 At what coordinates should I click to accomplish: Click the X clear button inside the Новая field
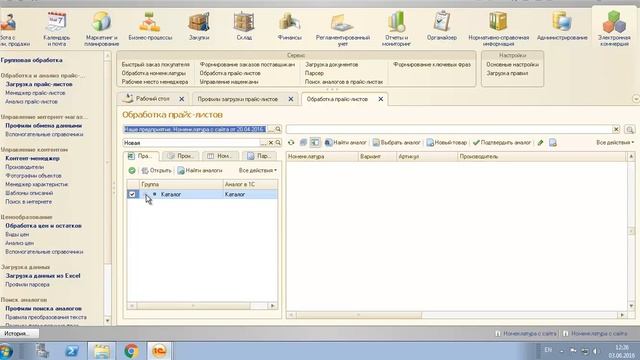[271, 142]
